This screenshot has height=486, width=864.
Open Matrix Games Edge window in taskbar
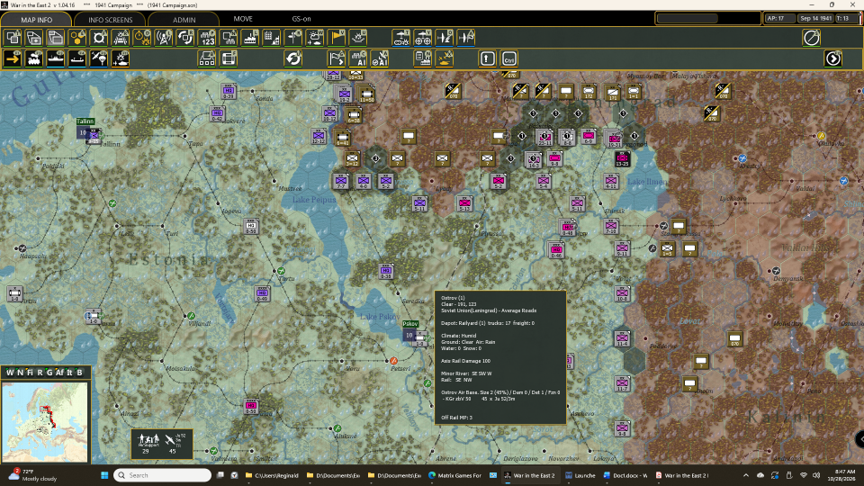(x=455, y=475)
